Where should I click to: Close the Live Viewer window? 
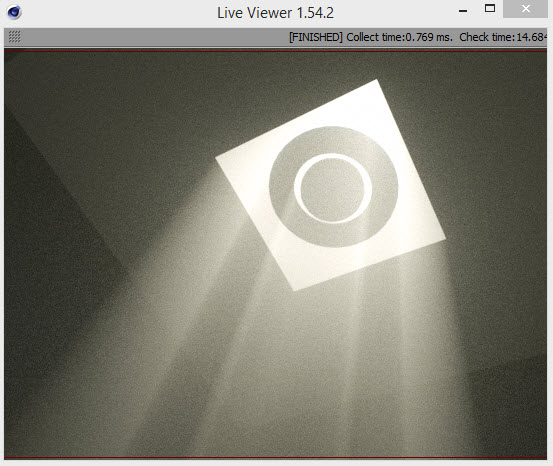pos(525,9)
